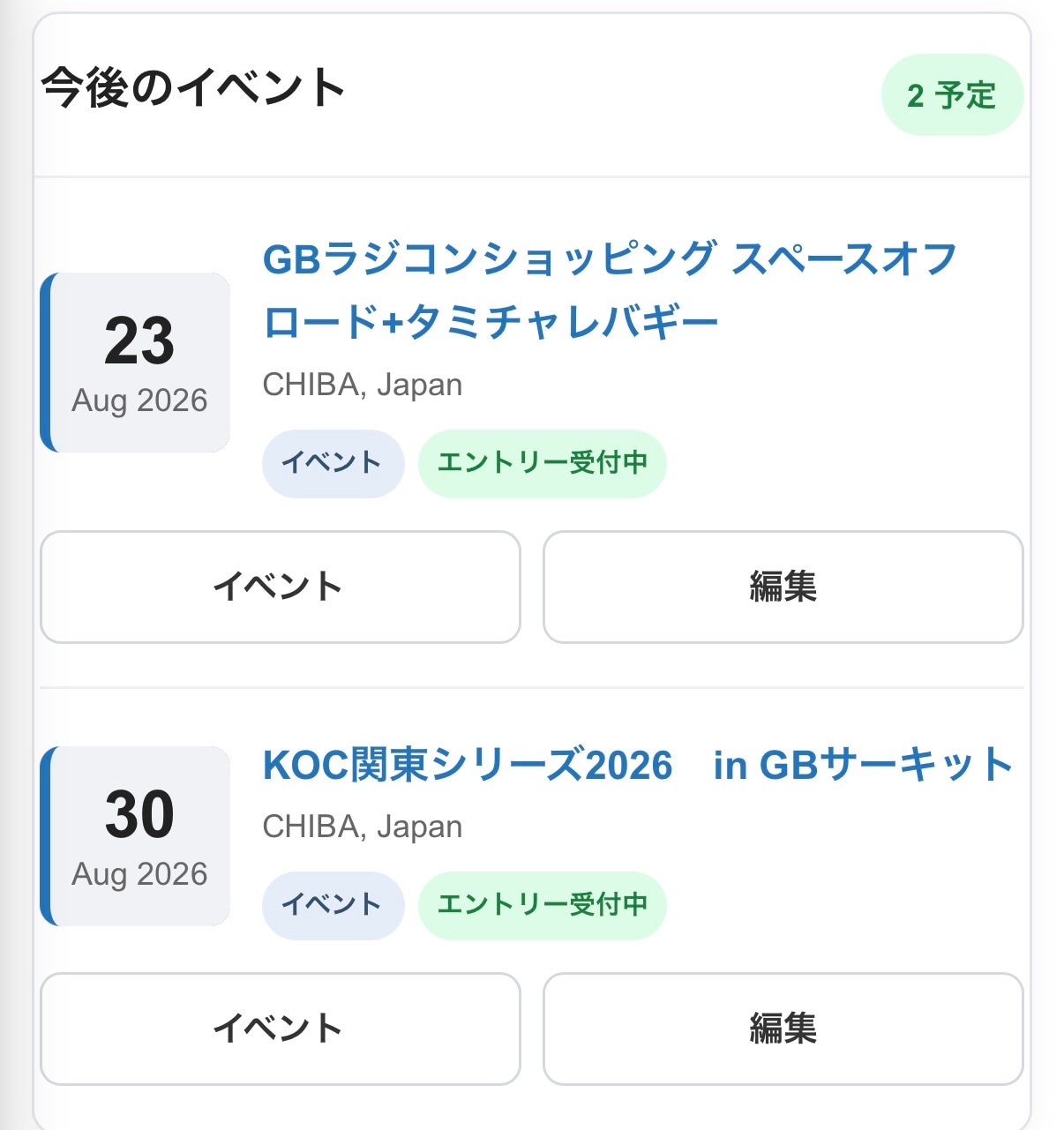Click Aug 2026 text under 30
Viewport: 1064px width, 1130px height.
139,874
